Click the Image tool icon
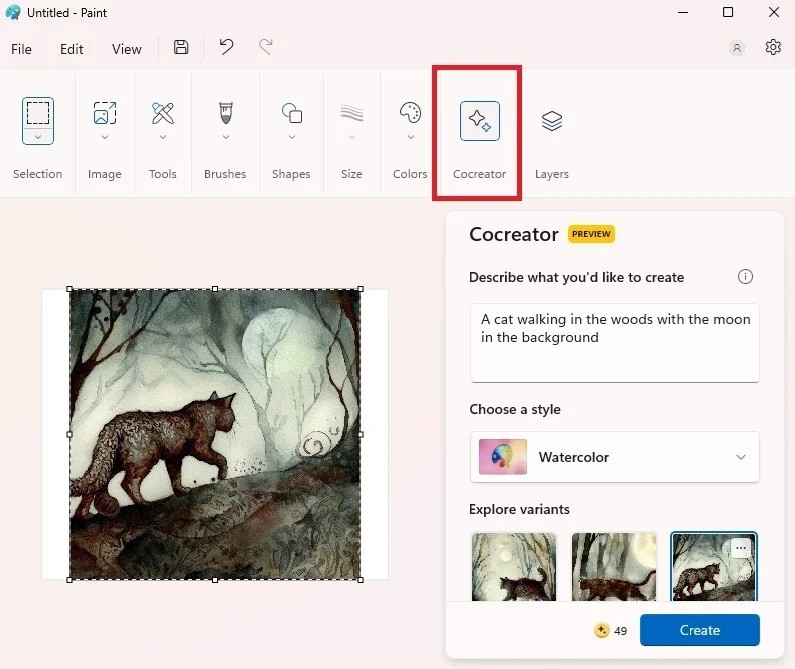 click(x=104, y=113)
